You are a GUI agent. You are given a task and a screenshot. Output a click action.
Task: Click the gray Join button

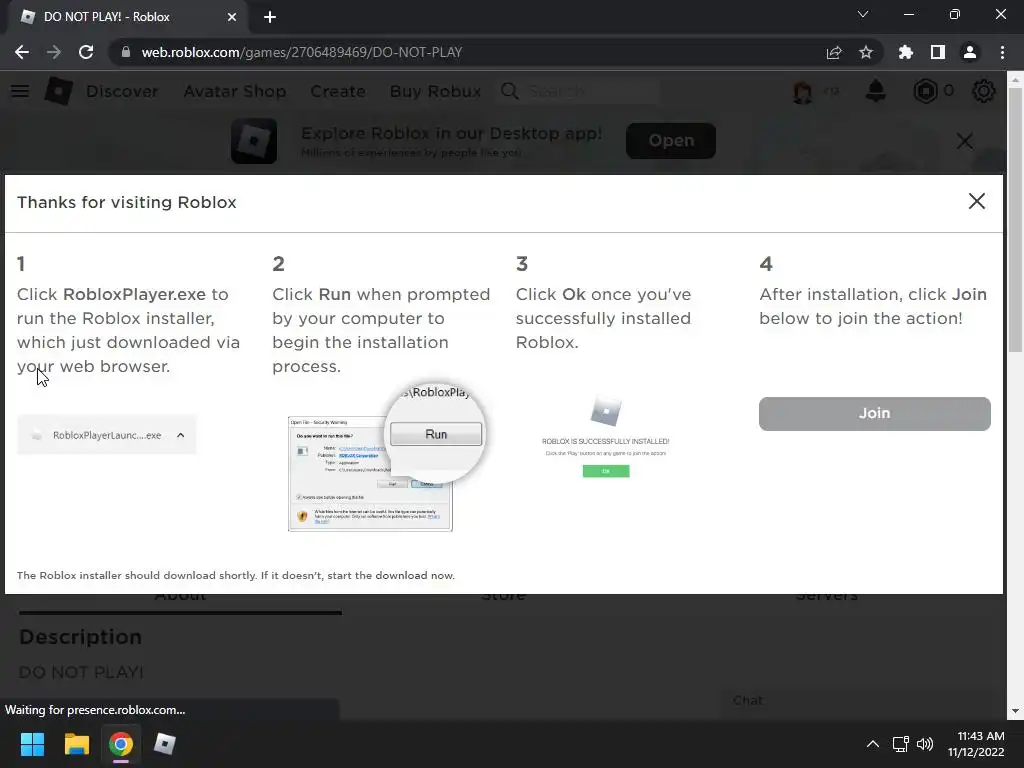[x=874, y=413]
